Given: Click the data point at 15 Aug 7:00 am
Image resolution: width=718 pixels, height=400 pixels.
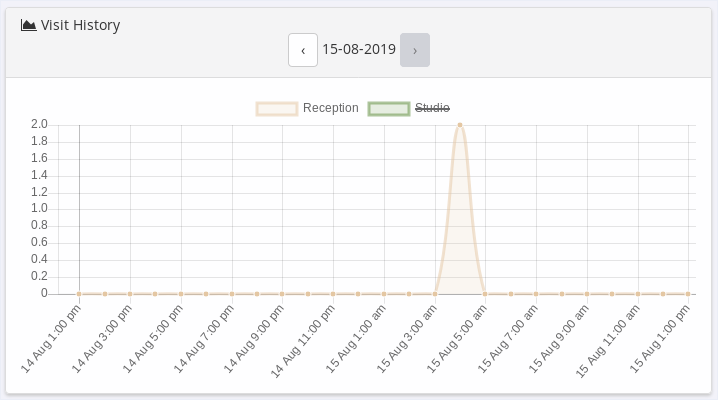Looking at the screenshot, I should tap(536, 294).
